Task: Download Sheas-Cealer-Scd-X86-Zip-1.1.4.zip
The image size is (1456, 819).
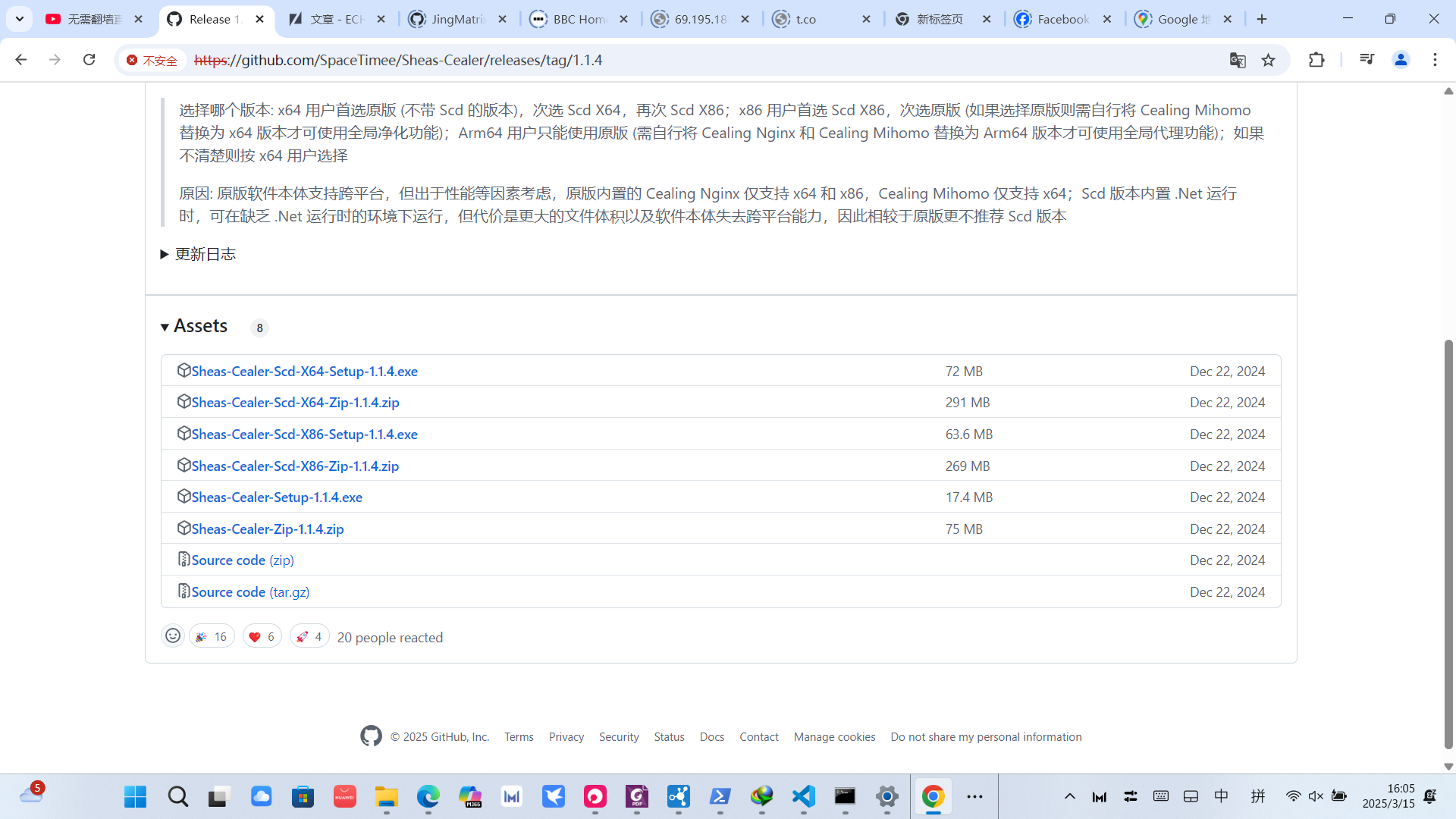Action: point(295,466)
